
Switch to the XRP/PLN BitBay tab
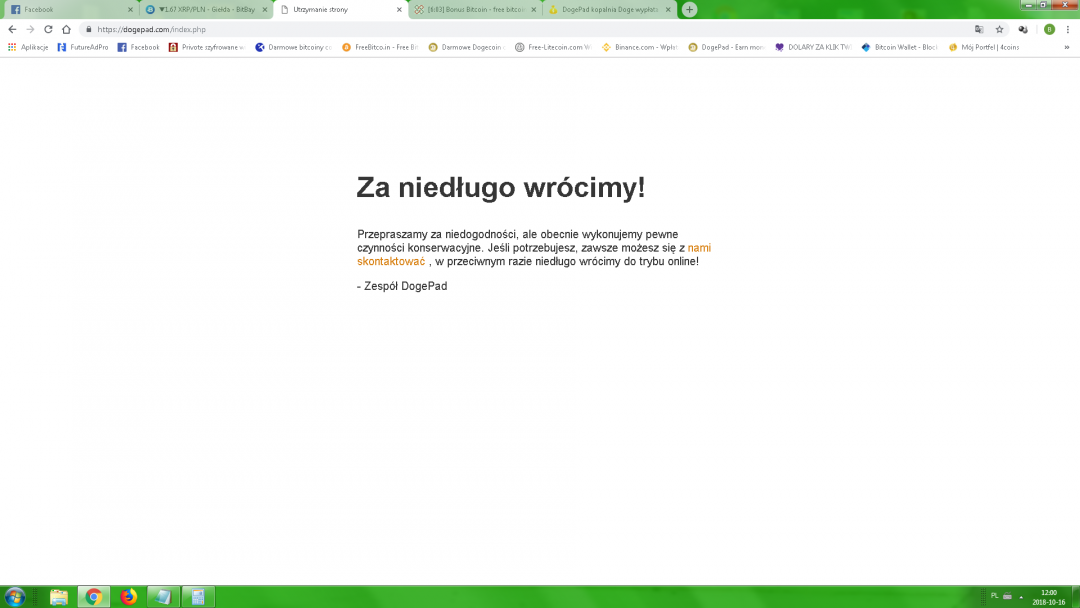click(x=200, y=9)
